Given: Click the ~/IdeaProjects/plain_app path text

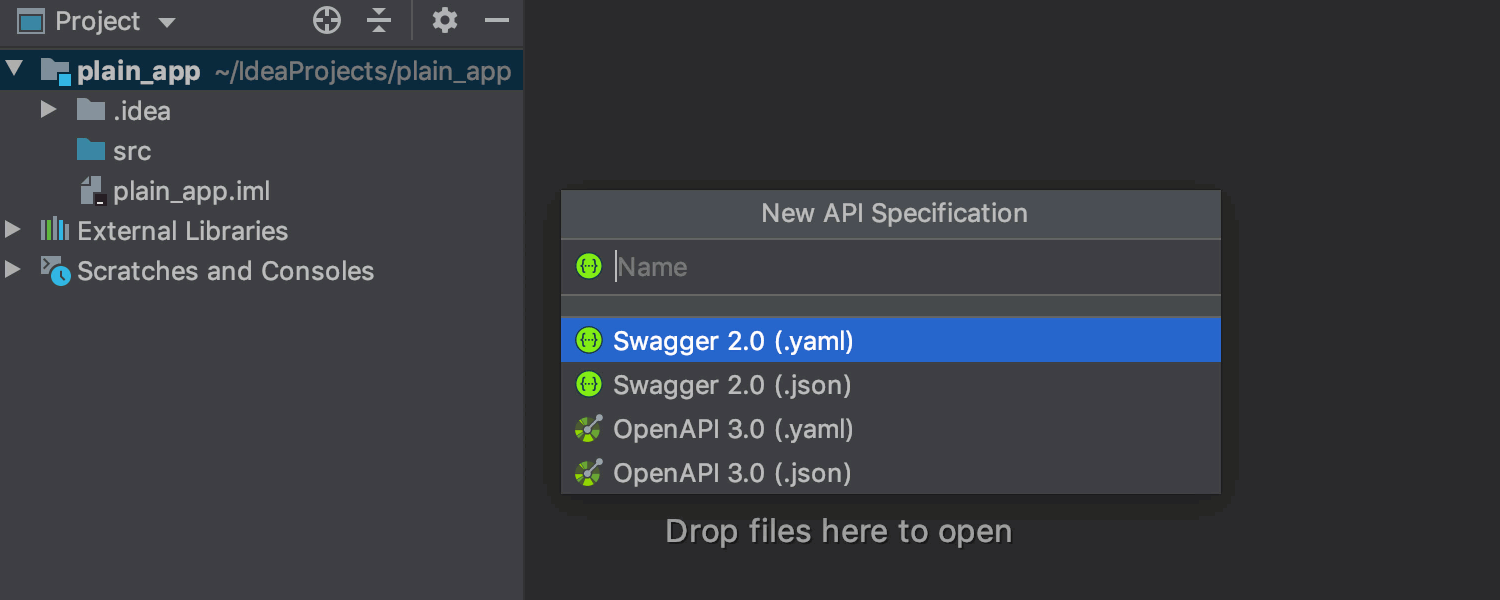Looking at the screenshot, I should 363,72.
